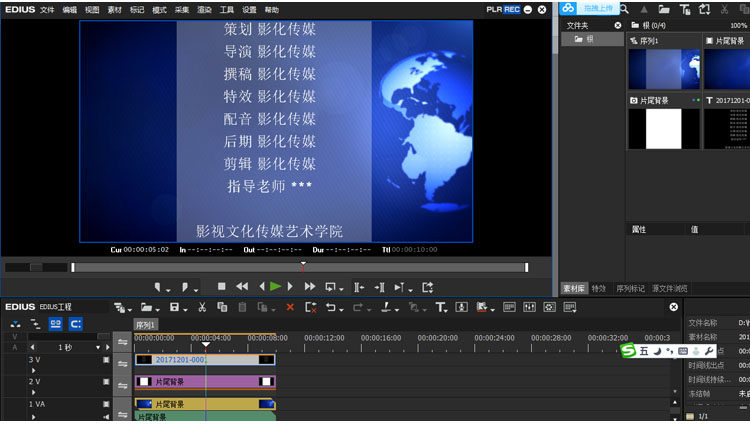Toggle the insert/overwrite mode icon
The width and height of the screenshot is (750, 425).
pos(15,324)
